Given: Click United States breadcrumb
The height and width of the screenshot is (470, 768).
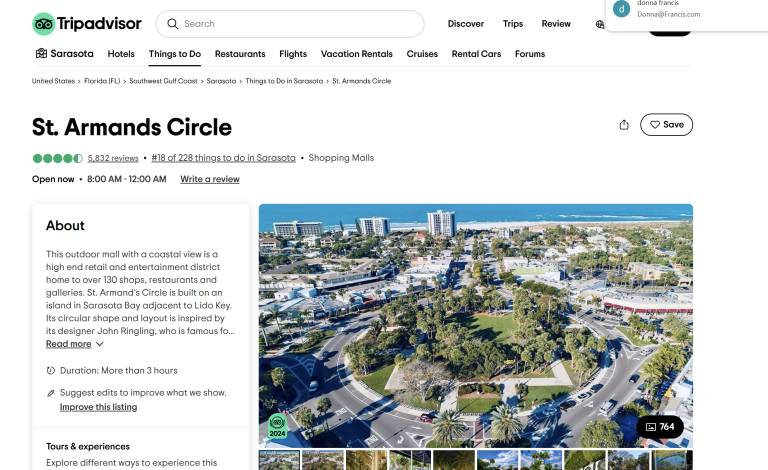Looking at the screenshot, I should click(x=53, y=81).
